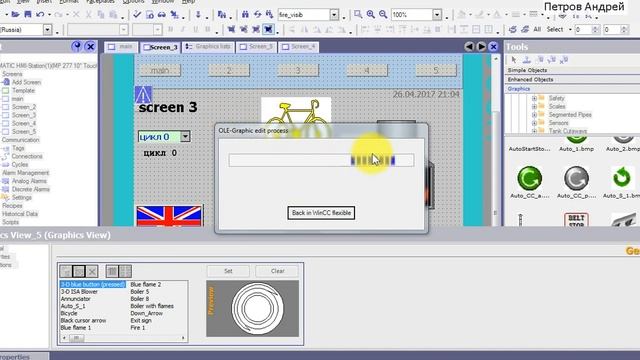640x360 pixels.
Task: Open Tags under Communication in tree
Action: 18,148
